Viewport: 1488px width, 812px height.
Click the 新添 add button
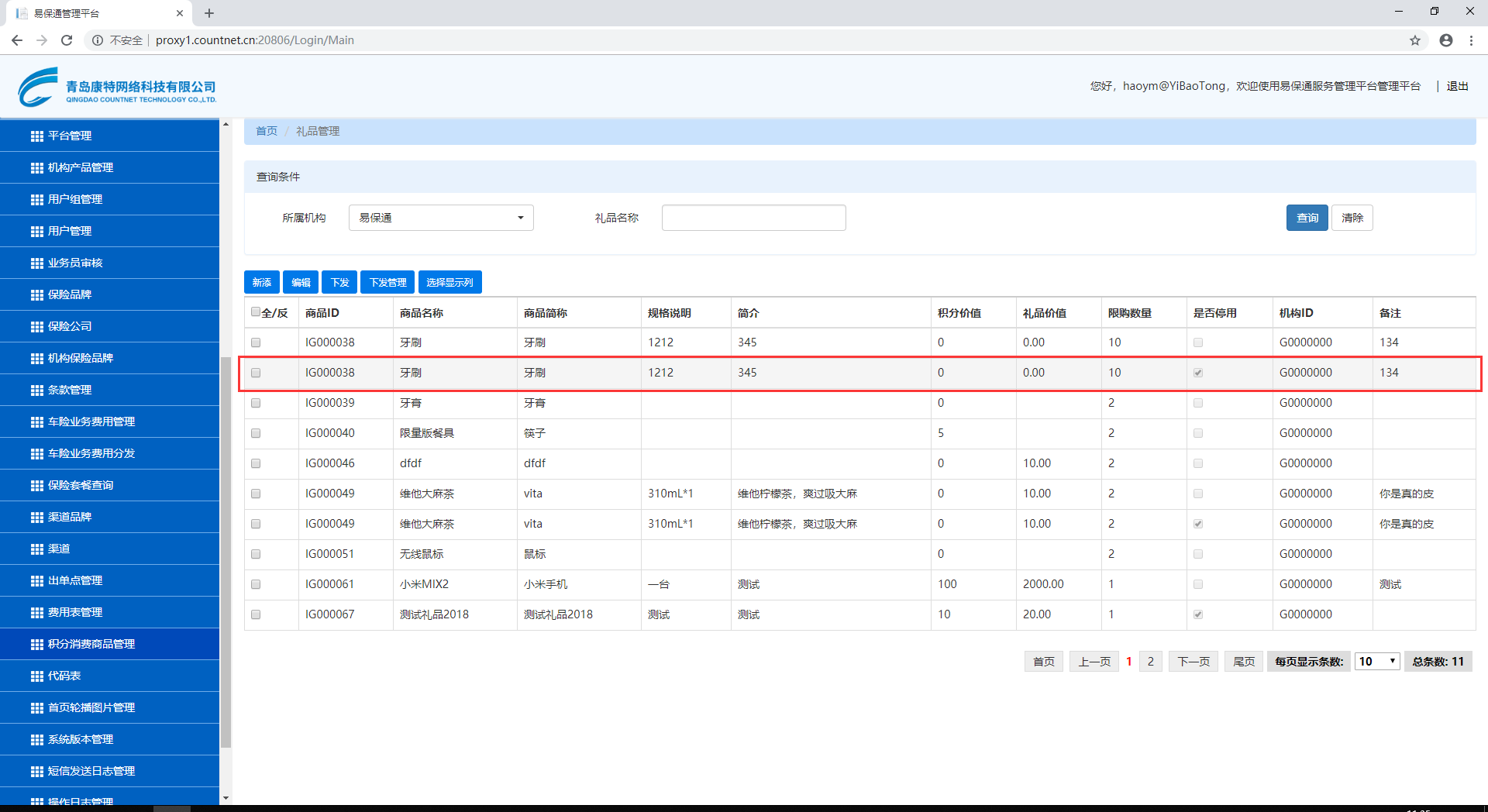[262, 283]
